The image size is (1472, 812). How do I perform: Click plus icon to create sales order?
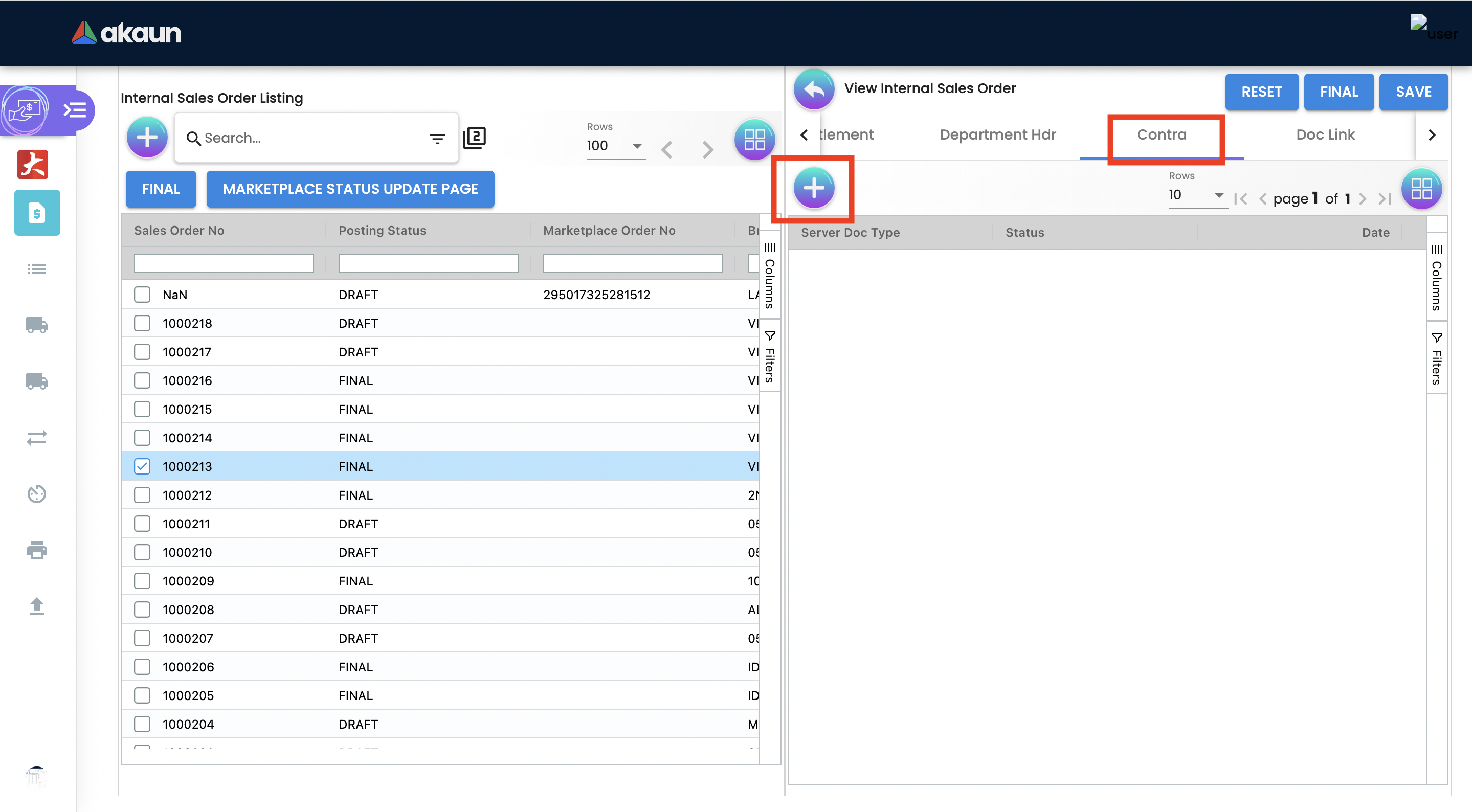(147, 138)
